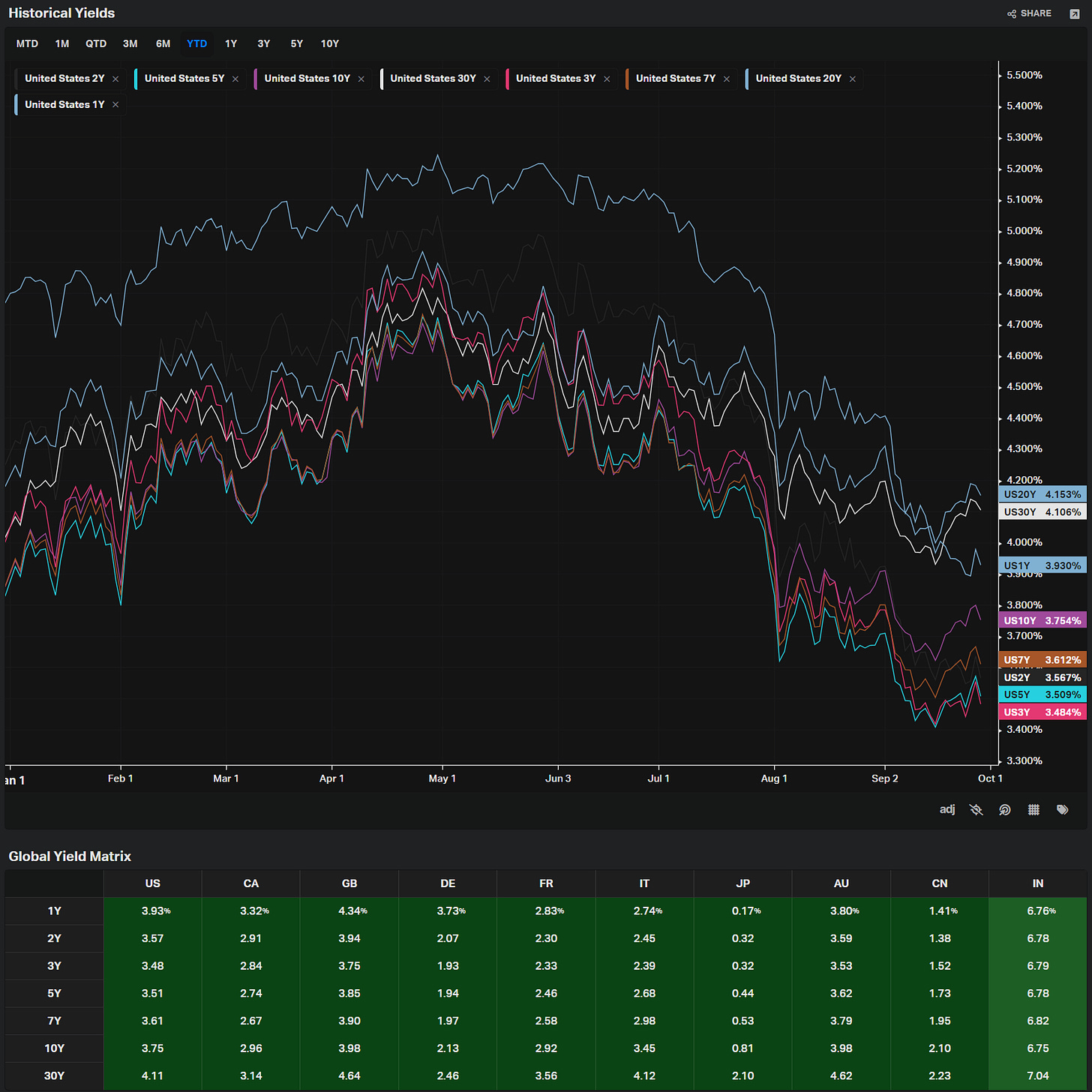Click the FR 5Y cell 2.46
This screenshot has width=1092, height=1092.
click(546, 993)
